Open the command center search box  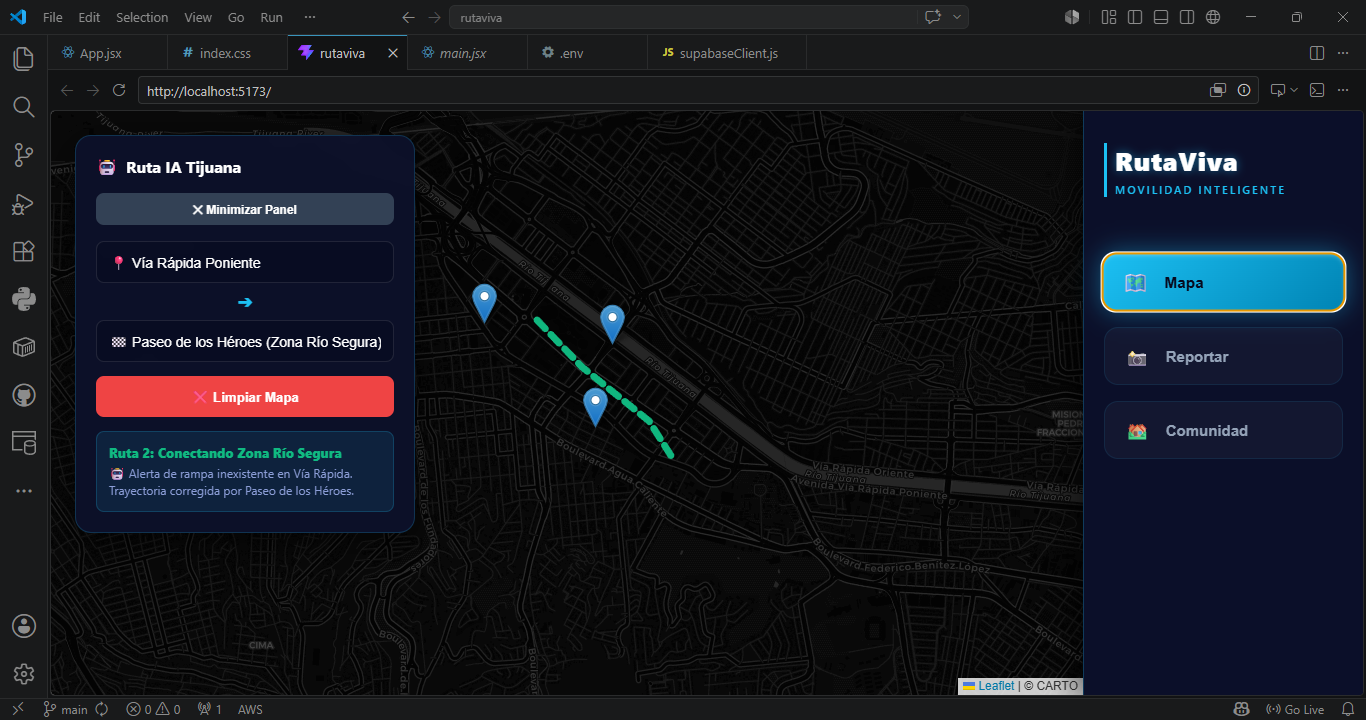coord(683,17)
